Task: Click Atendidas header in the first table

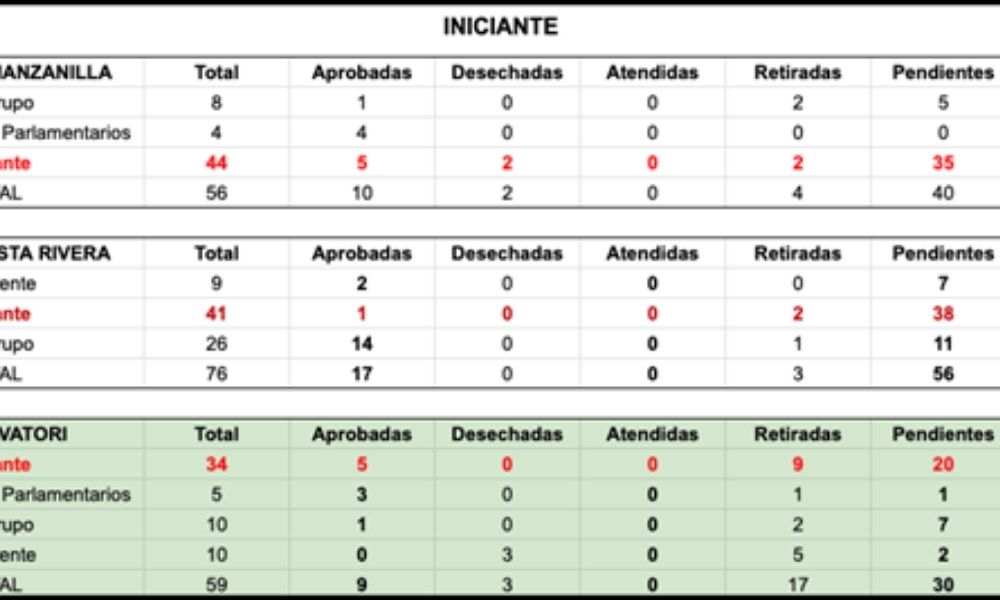Action: pos(652,73)
